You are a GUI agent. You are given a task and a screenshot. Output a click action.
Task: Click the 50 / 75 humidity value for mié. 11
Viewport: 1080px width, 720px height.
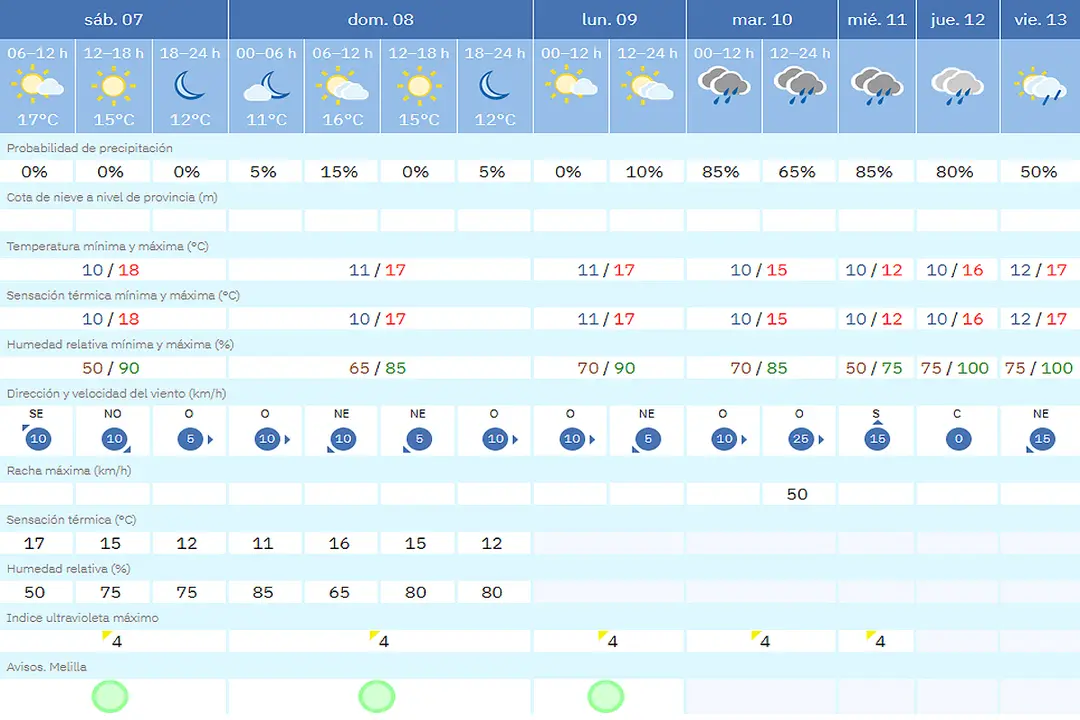(873, 368)
